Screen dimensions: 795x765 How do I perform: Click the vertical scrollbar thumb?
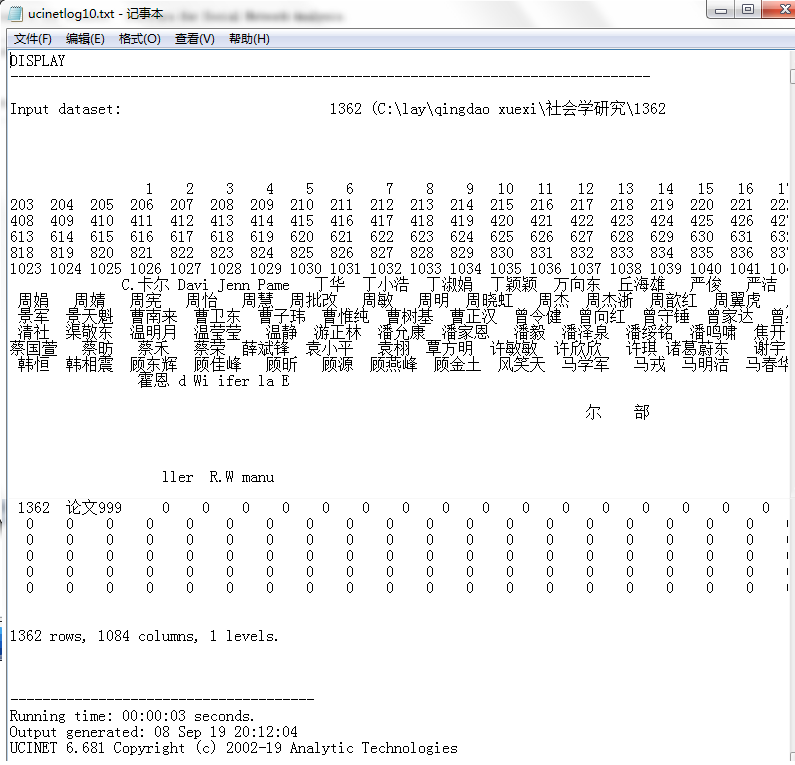click(792, 77)
